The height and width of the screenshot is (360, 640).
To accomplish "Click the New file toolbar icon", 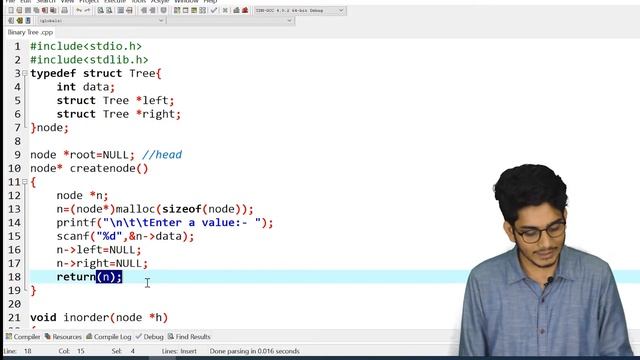I will [11, 10].
